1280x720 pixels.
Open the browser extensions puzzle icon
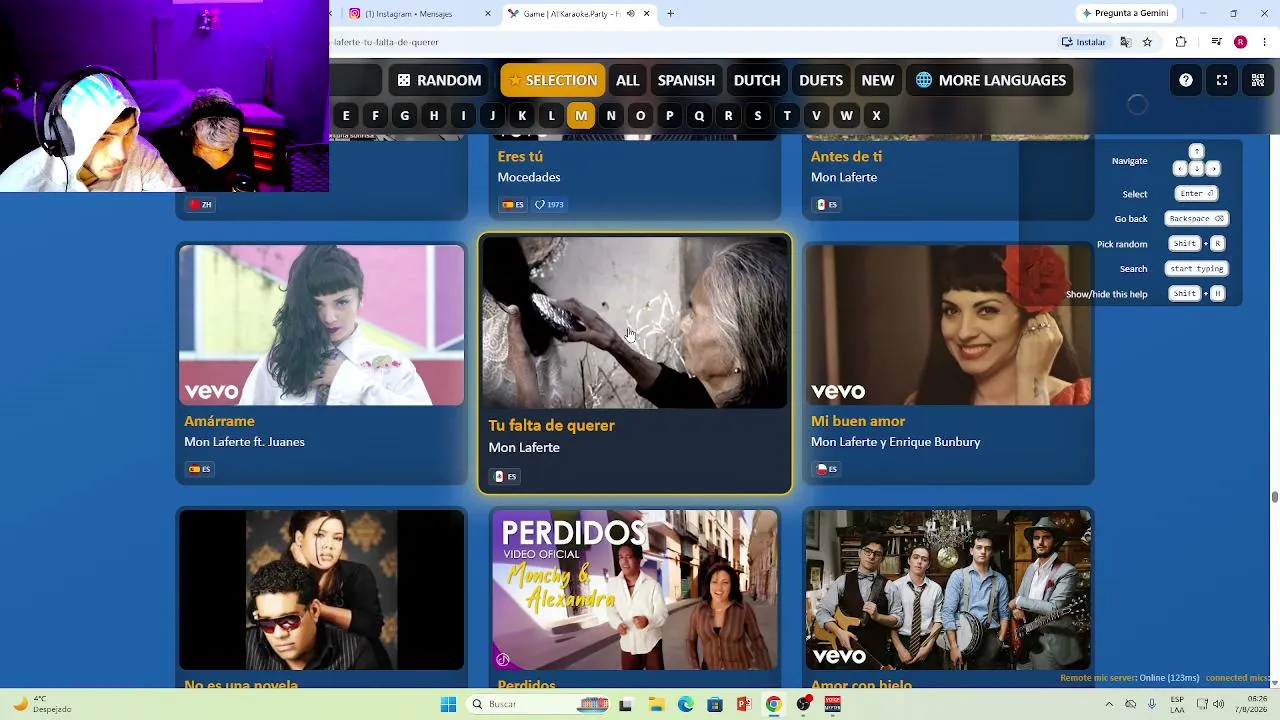1181,42
